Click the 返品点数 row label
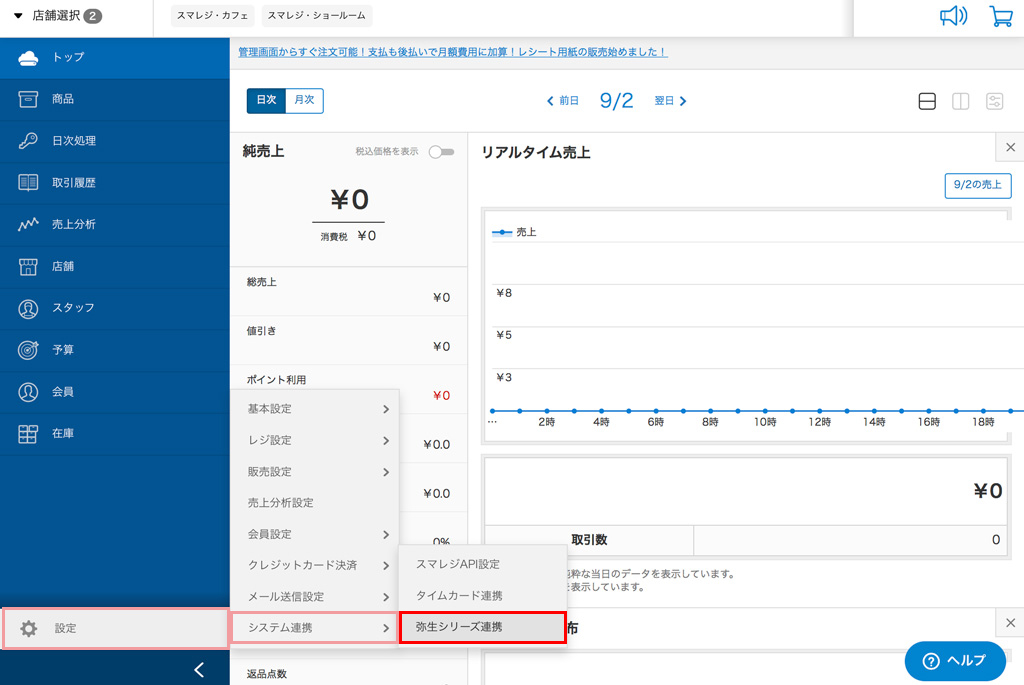 click(266, 674)
